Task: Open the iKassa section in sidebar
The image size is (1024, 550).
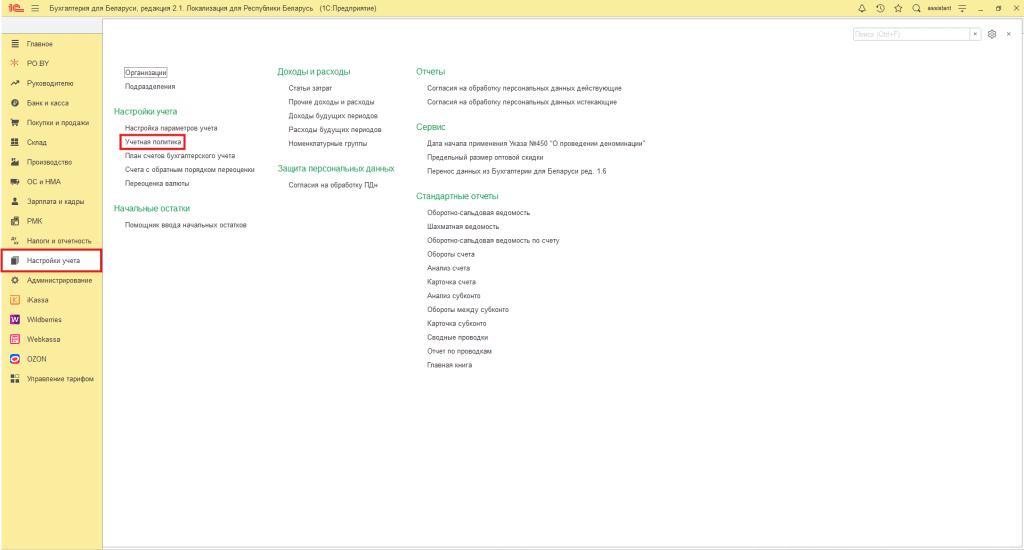Action: tap(39, 299)
